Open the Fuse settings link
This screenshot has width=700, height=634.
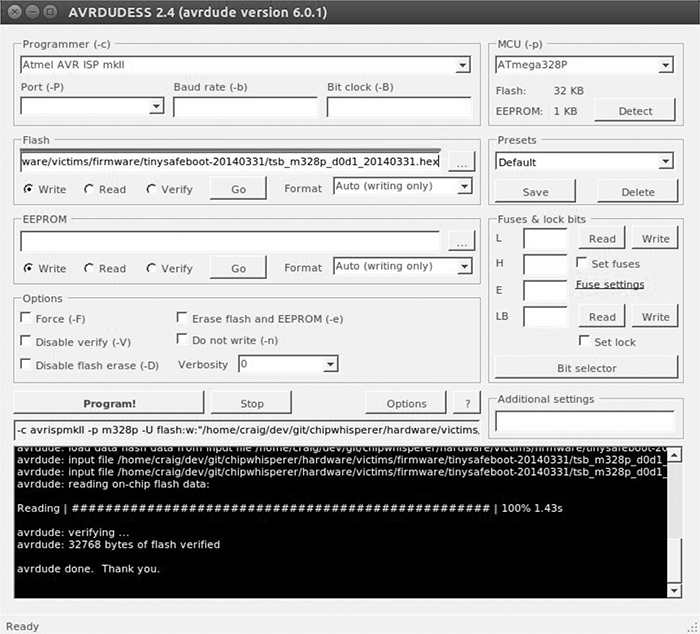tap(610, 285)
